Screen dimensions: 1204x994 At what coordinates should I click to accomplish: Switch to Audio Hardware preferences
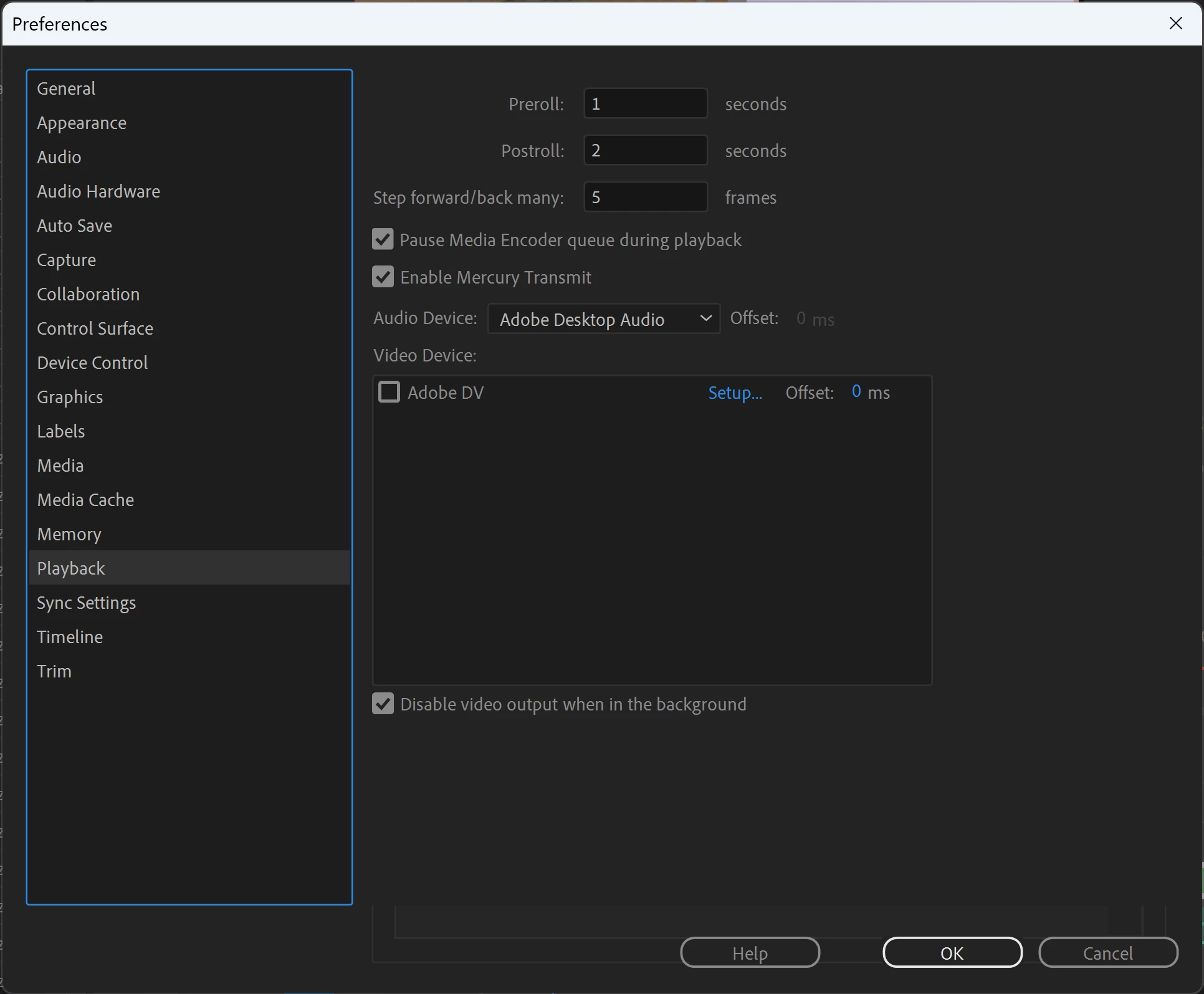[98, 191]
